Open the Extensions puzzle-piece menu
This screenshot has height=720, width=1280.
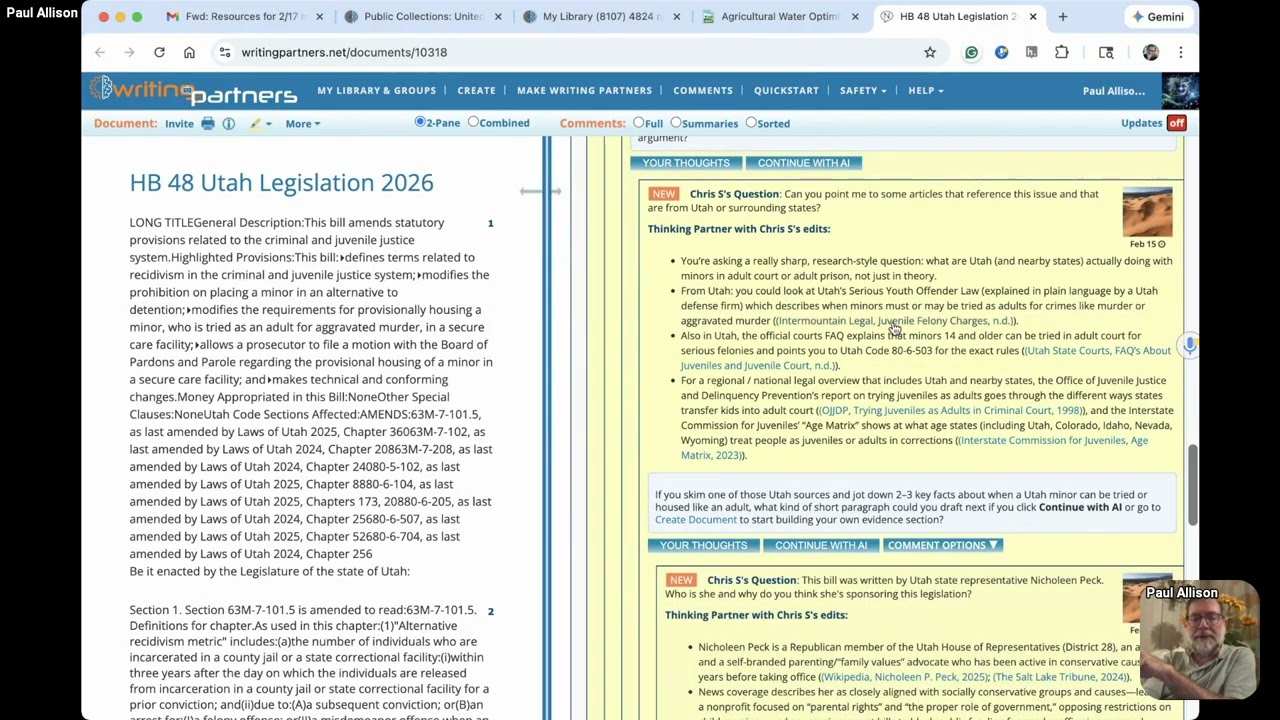coord(1061,52)
